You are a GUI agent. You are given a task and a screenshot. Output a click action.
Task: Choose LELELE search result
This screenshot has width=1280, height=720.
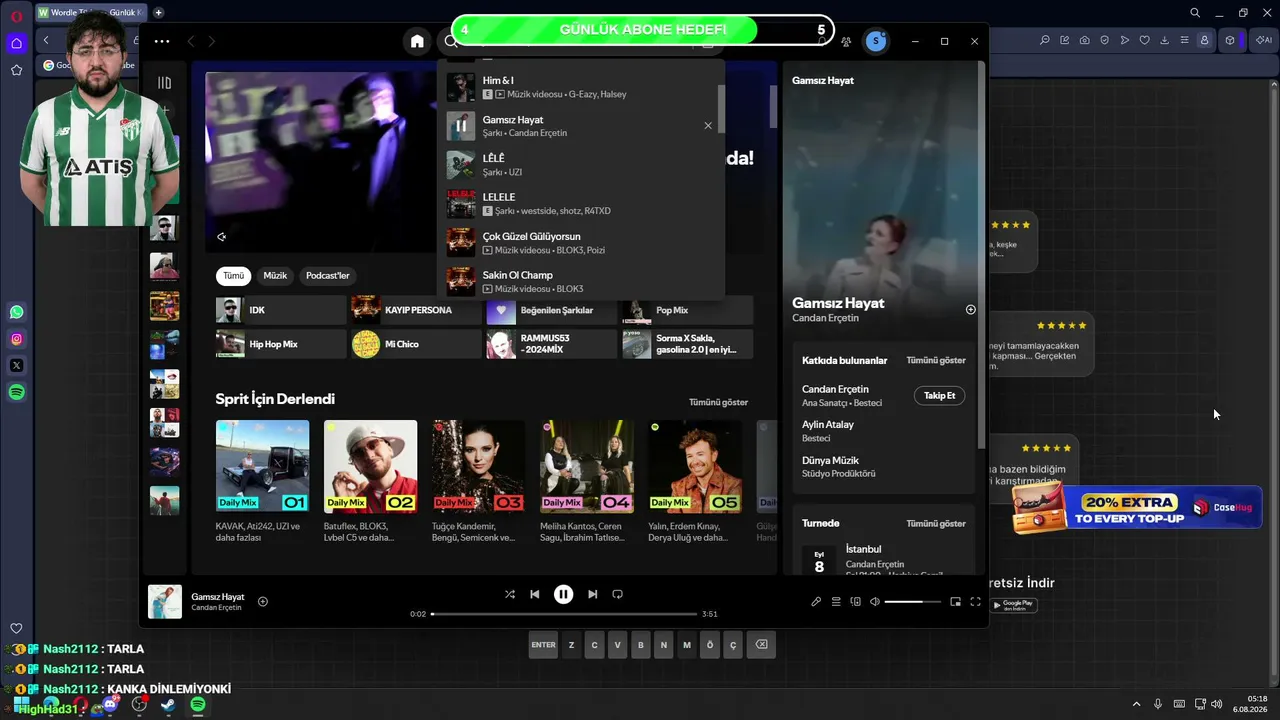point(580,204)
